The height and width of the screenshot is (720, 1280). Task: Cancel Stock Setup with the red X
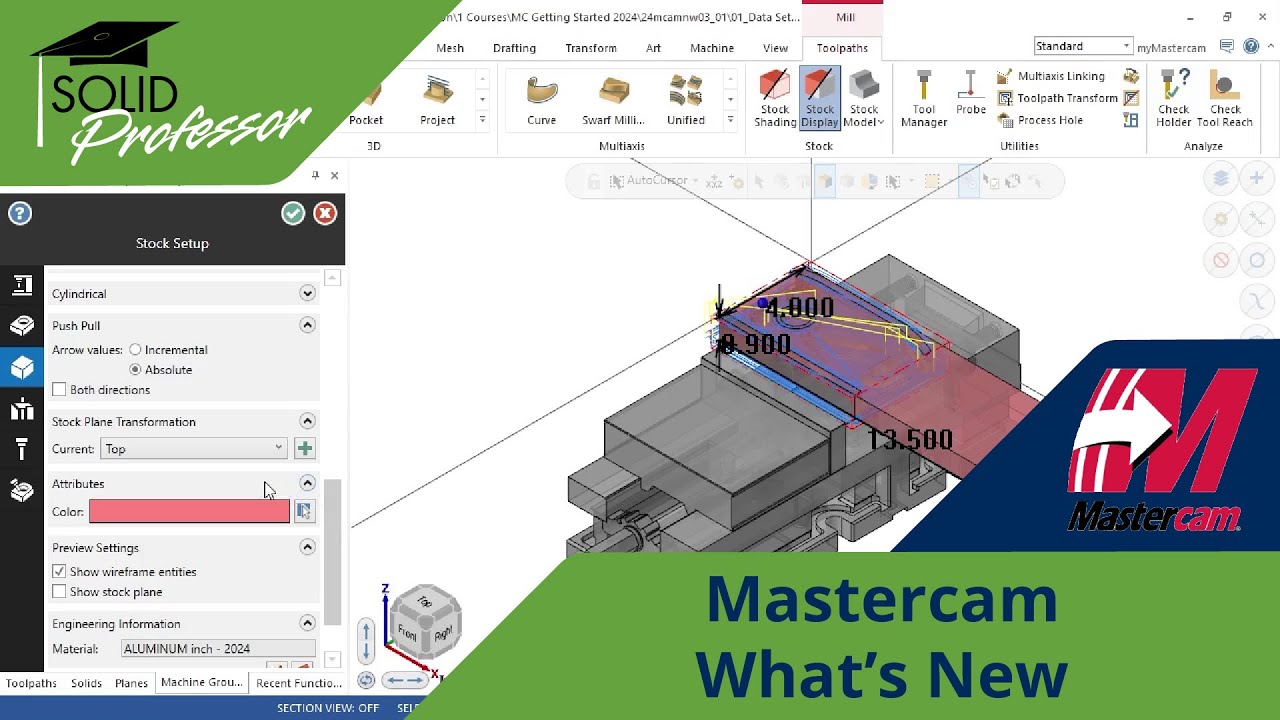click(x=325, y=213)
